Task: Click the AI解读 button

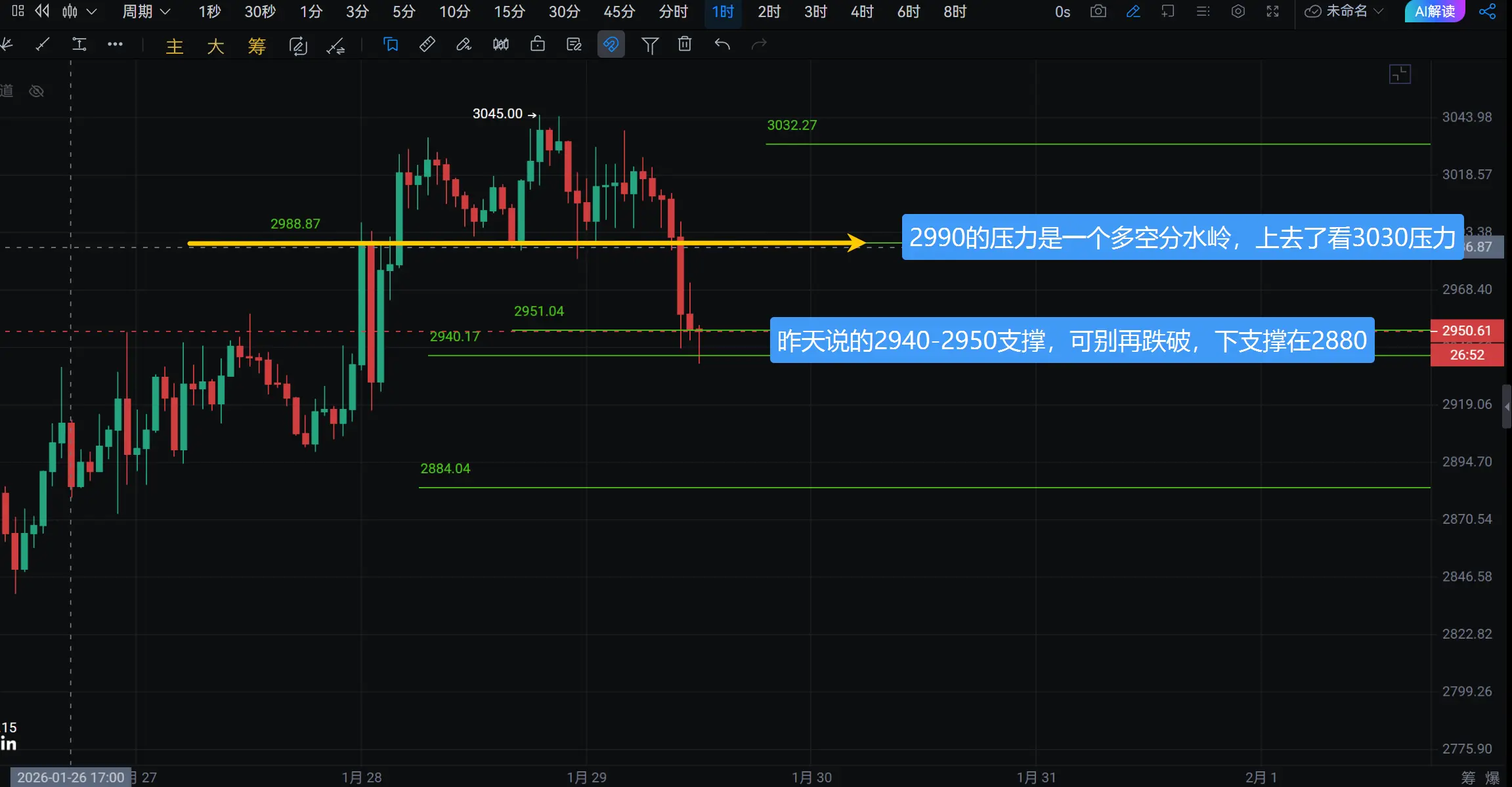Action: point(1434,11)
